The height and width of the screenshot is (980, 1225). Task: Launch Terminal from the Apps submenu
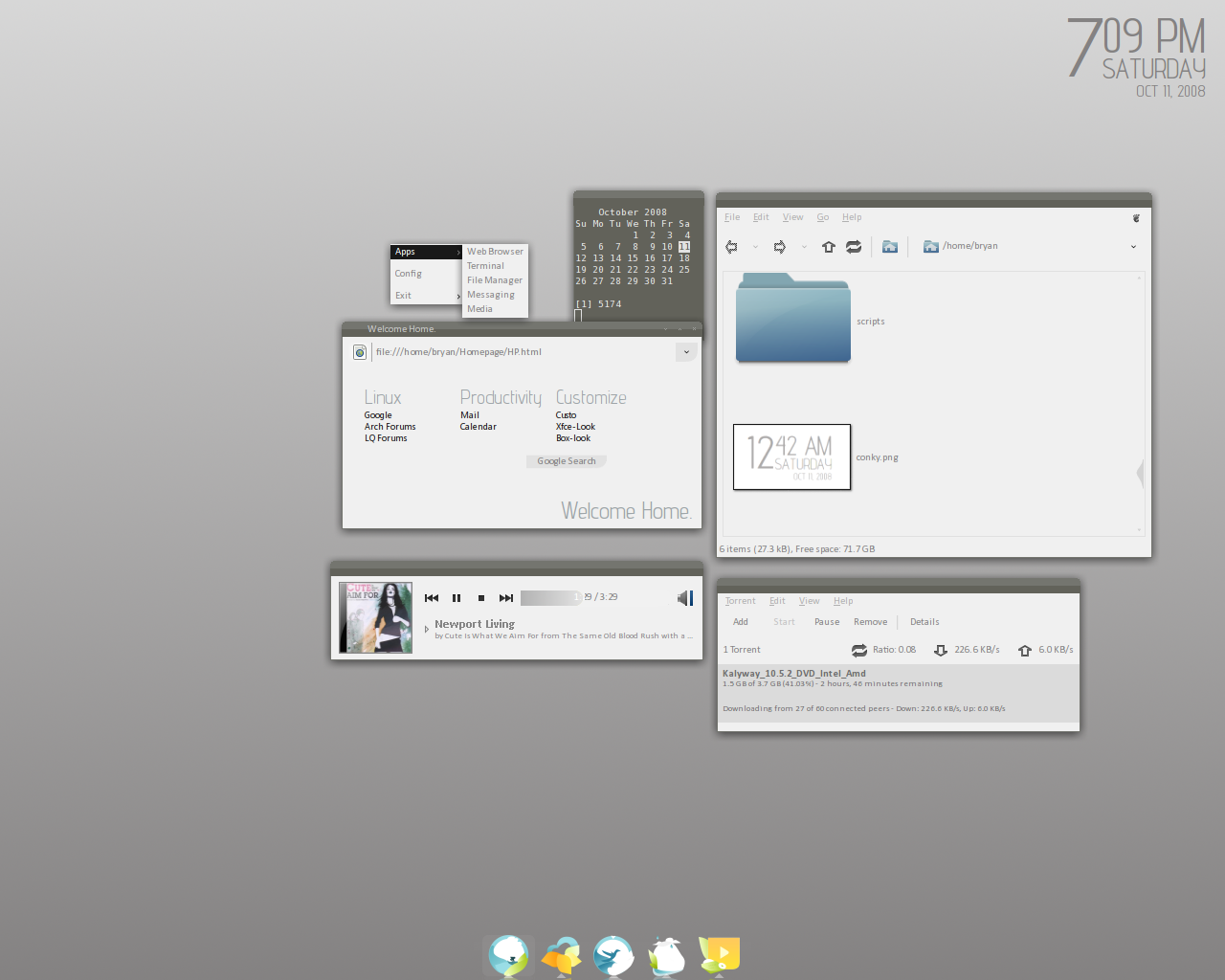[x=496, y=266]
